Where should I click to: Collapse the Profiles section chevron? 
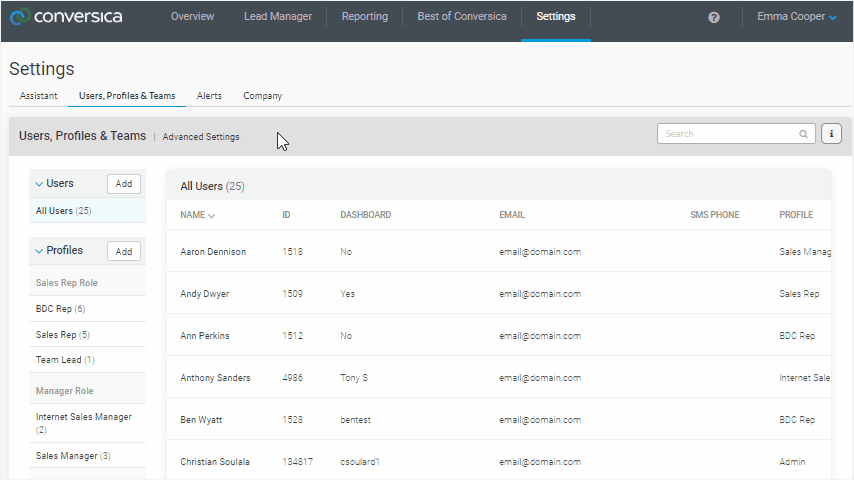[39, 251]
